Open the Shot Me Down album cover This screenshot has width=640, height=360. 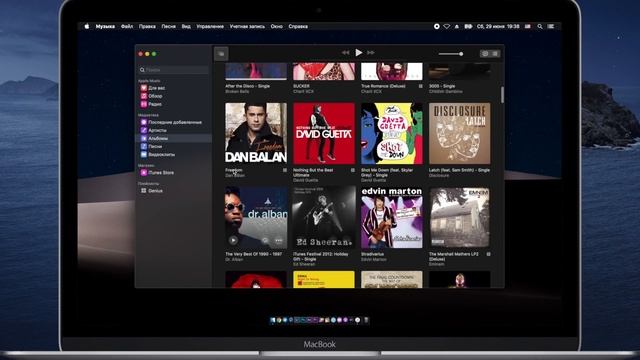click(392, 133)
